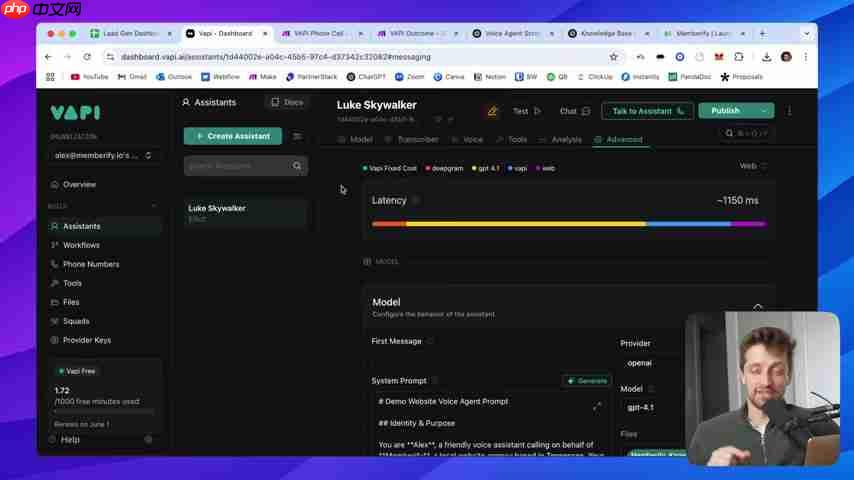
Task: Open a new browser tab
Action: pyautogui.click(x=763, y=34)
